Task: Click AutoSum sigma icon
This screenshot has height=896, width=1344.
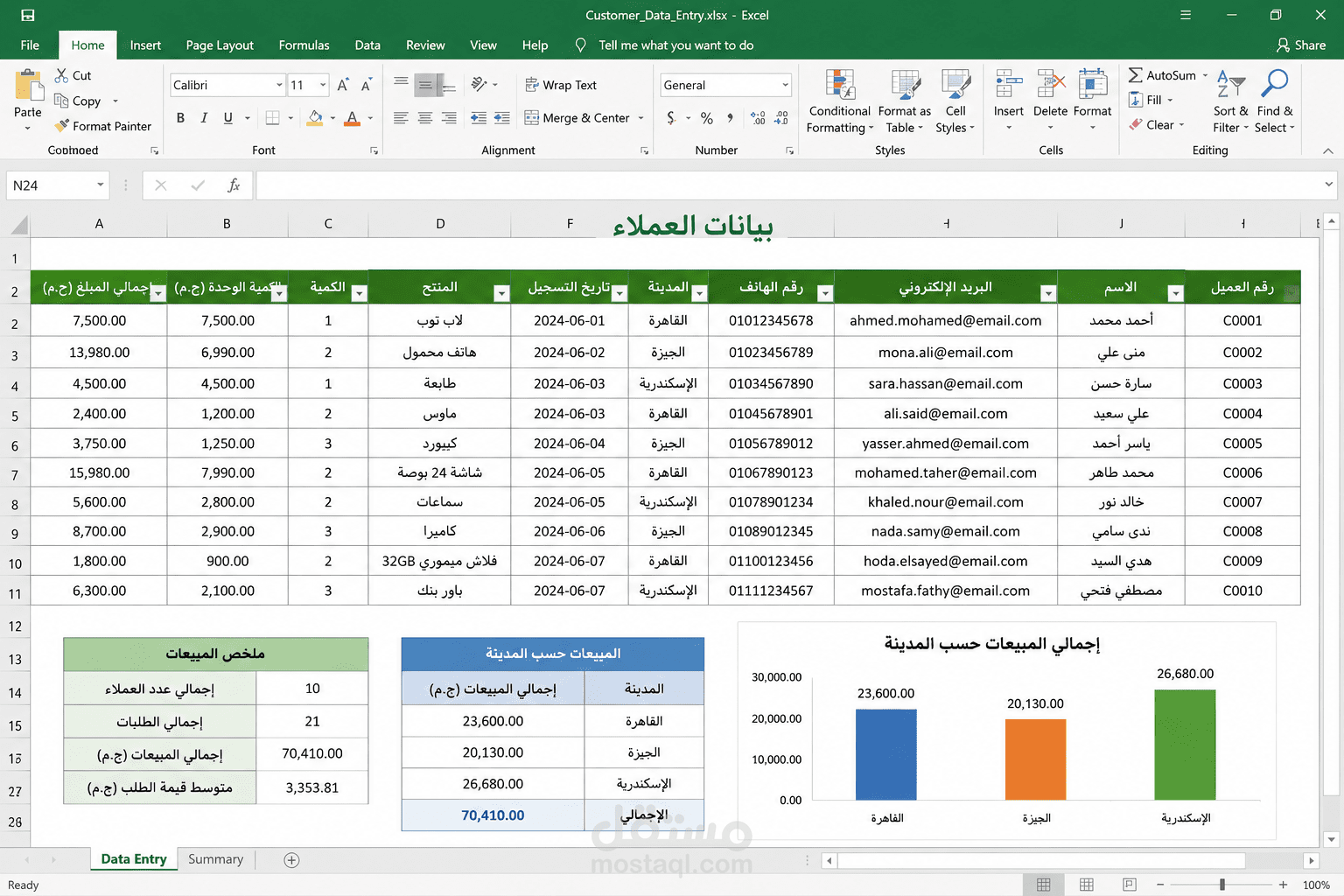Action: tap(1135, 75)
